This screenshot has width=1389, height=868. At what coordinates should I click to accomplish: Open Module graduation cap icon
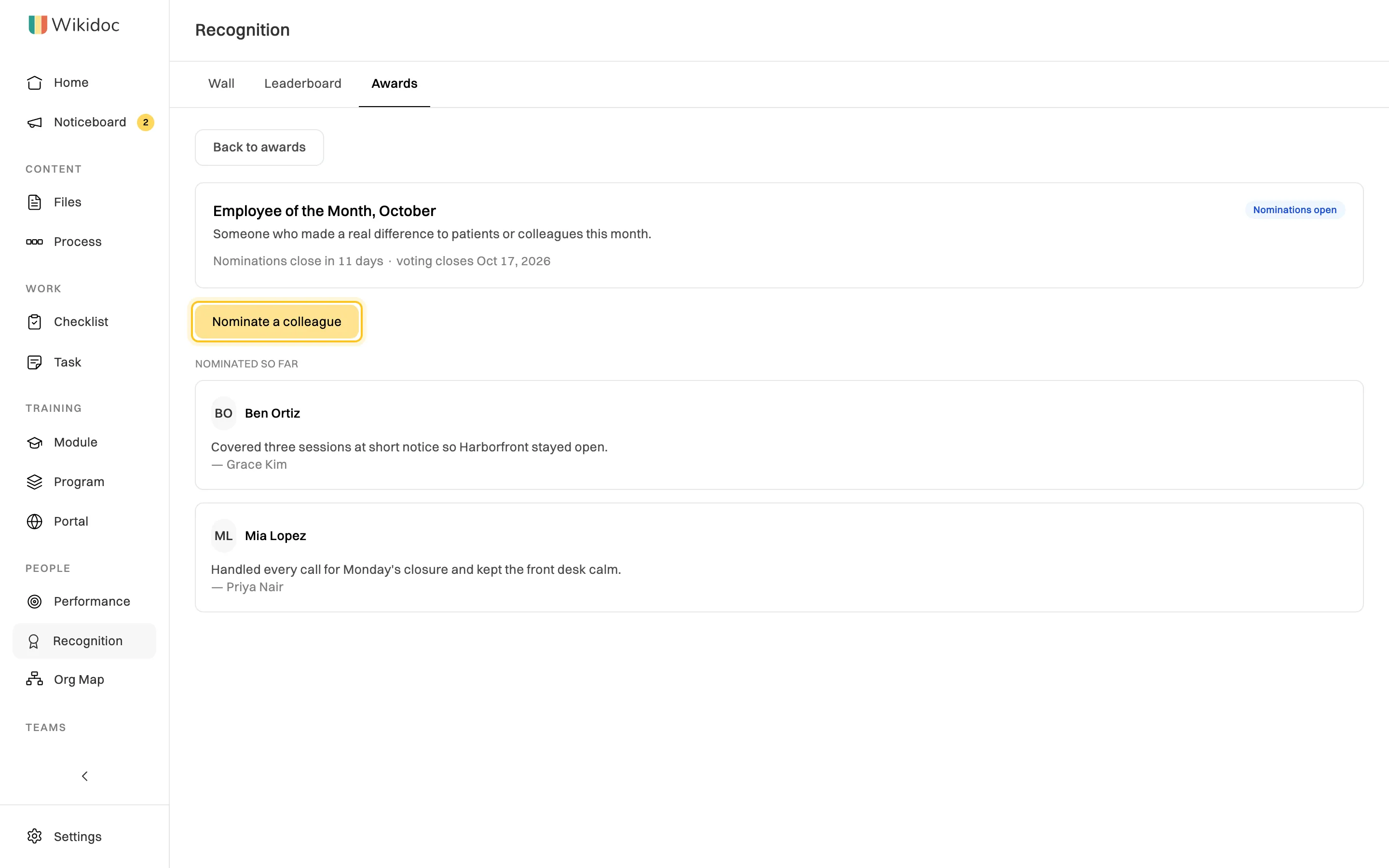click(34, 442)
